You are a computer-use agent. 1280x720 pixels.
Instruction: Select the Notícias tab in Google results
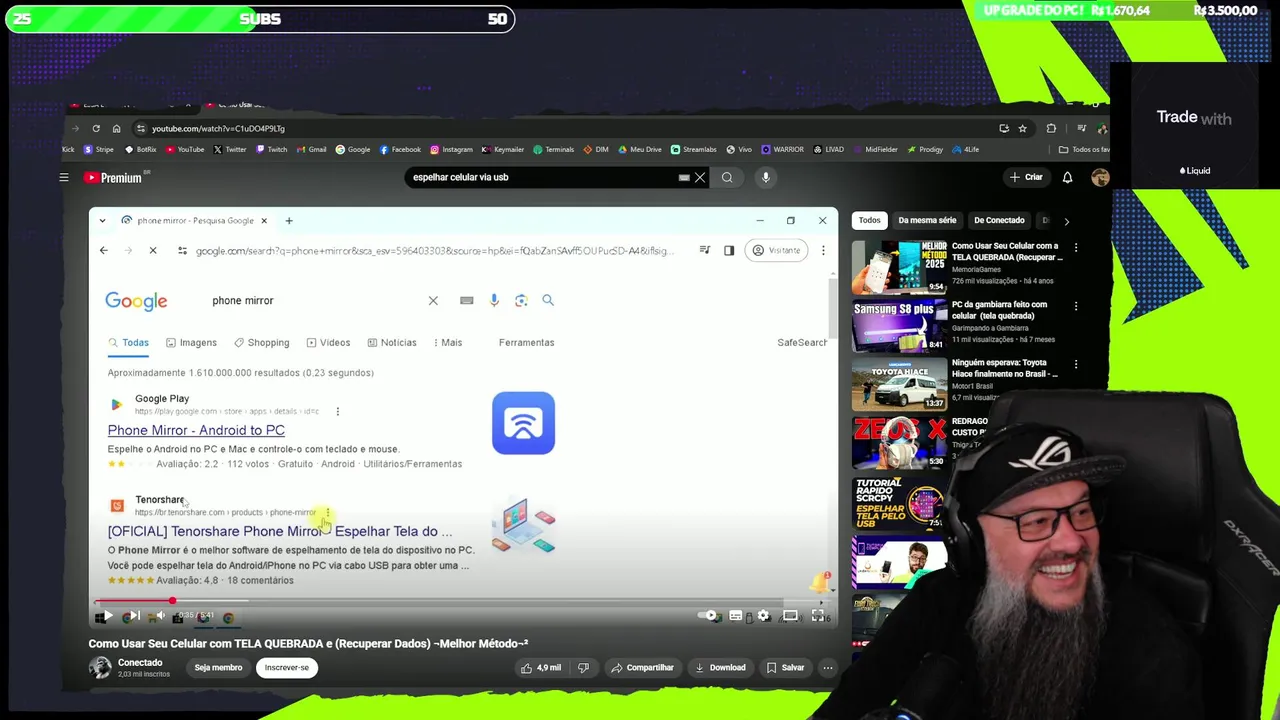coord(392,342)
